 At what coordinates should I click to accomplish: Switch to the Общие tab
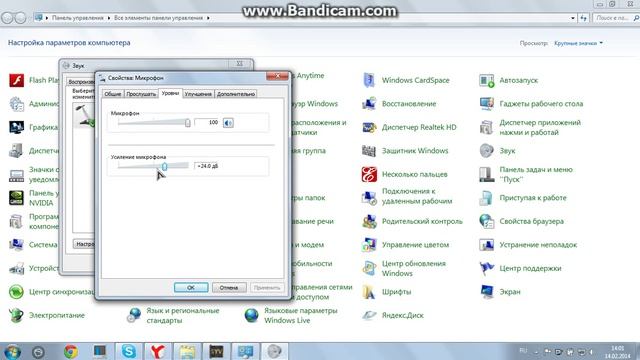coord(113,94)
